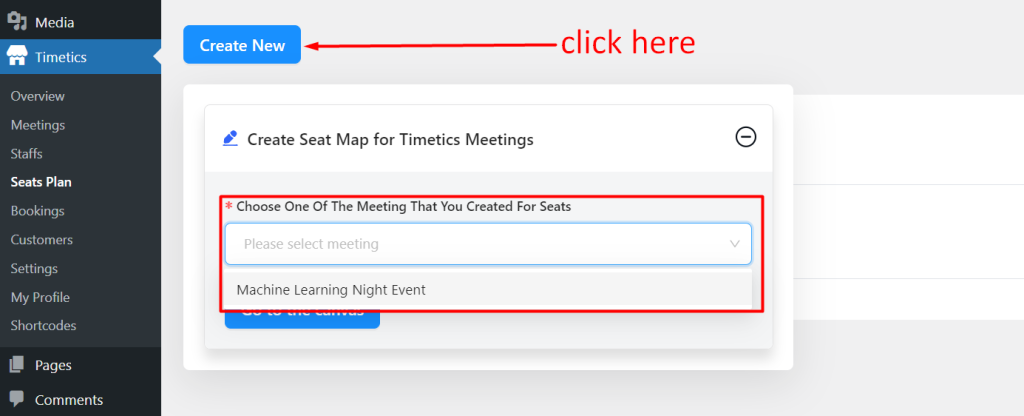The image size is (1024, 416).
Task: Click the pencil edit icon beside title
Action: coord(231,138)
